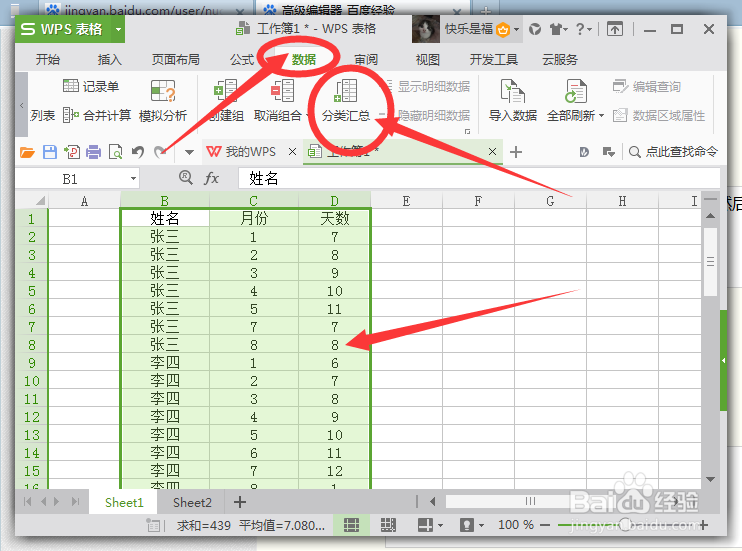This screenshot has width=742, height=551.
Task: Switch to Sheet2 worksheet tab
Action: tap(192, 502)
